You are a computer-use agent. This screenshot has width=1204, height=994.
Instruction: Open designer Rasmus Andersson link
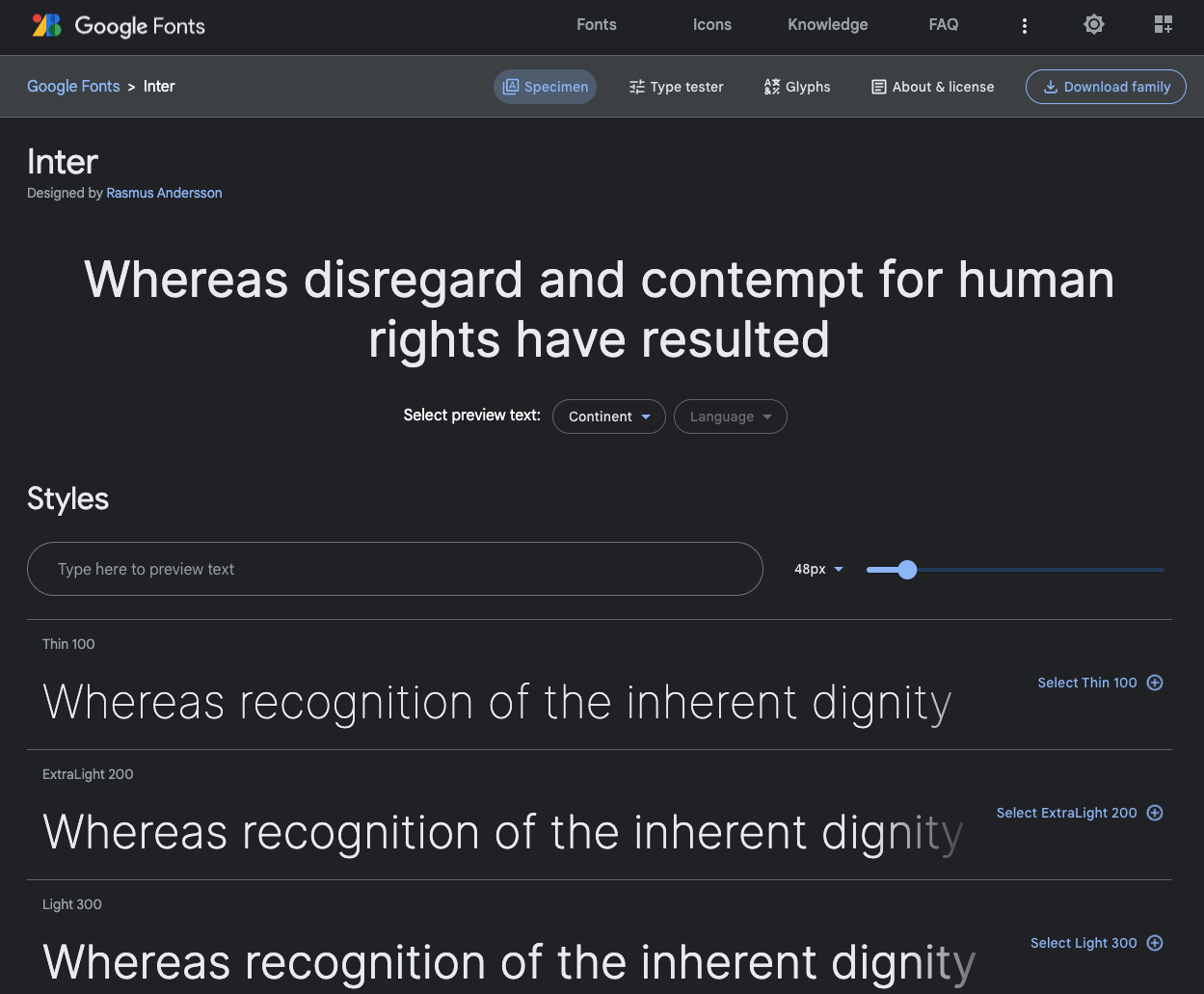(x=164, y=193)
